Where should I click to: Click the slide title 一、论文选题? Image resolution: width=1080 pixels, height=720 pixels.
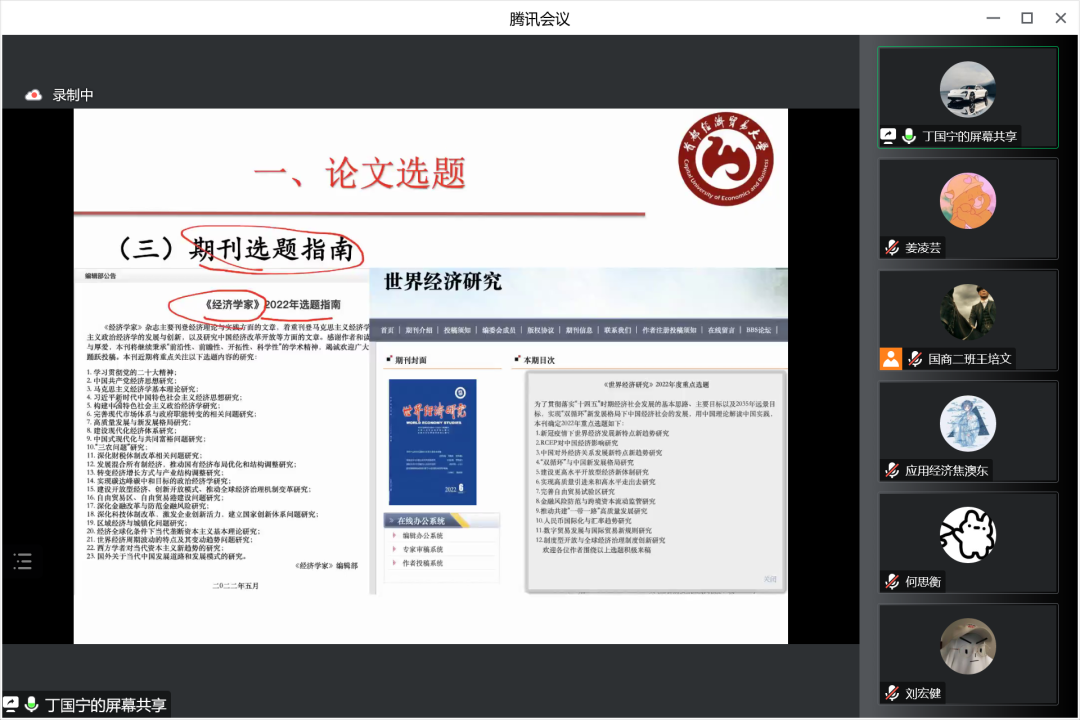point(360,172)
